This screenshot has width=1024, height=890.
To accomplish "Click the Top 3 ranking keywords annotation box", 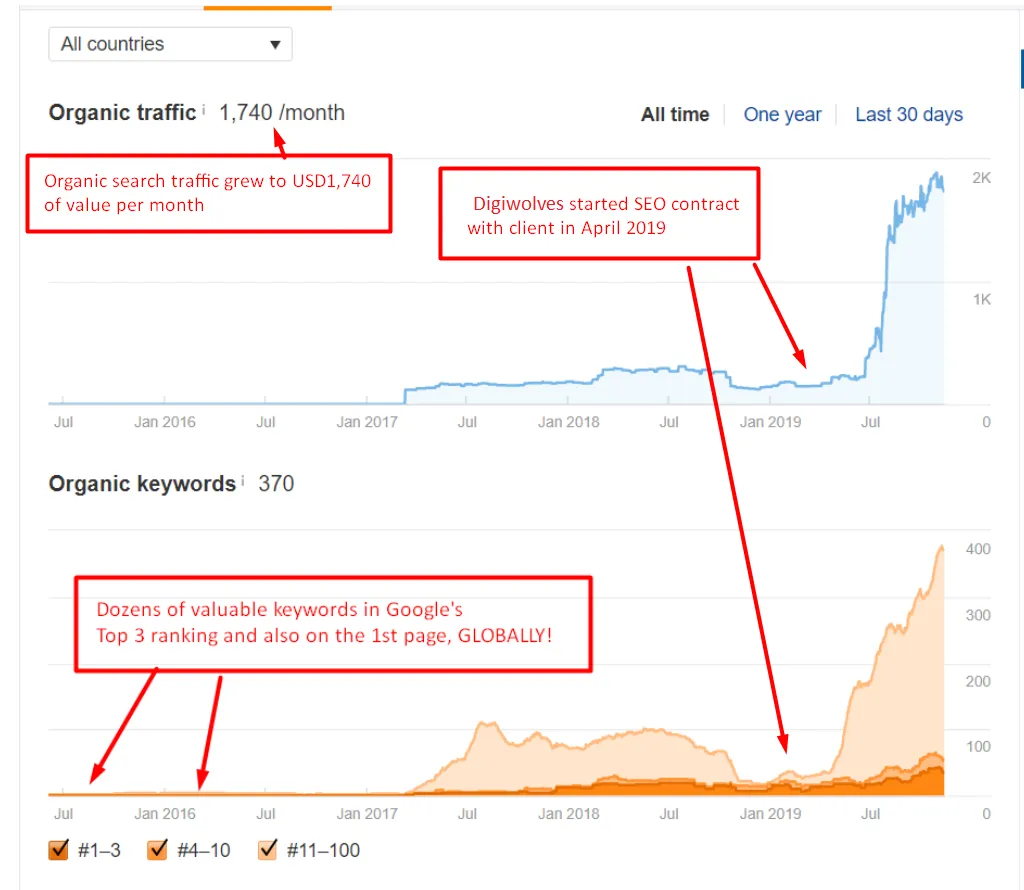I will click(333, 624).
